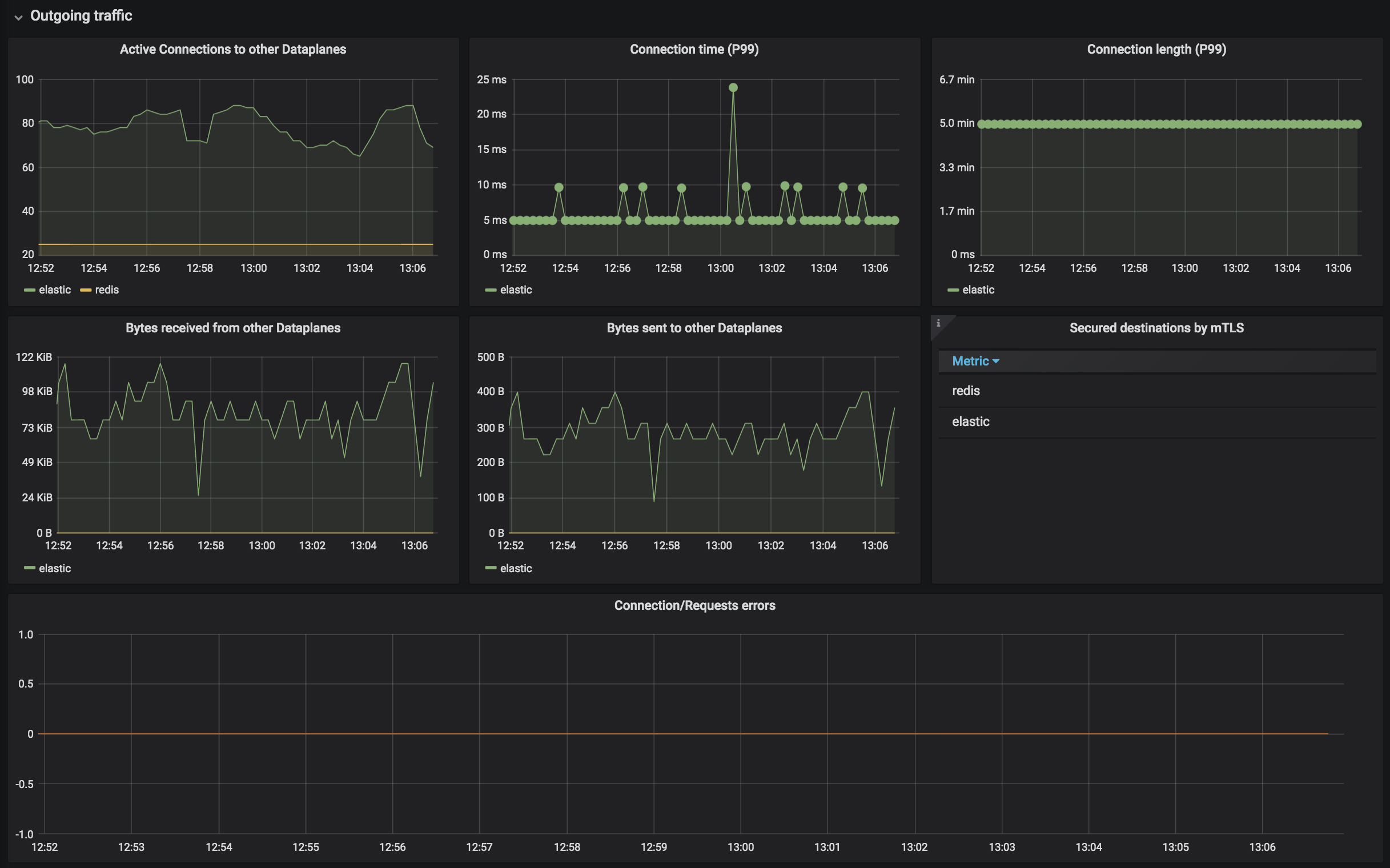Viewport: 1390px width, 868px height.
Task: Click the redis legend color marker under Active Connections
Action: 86,290
